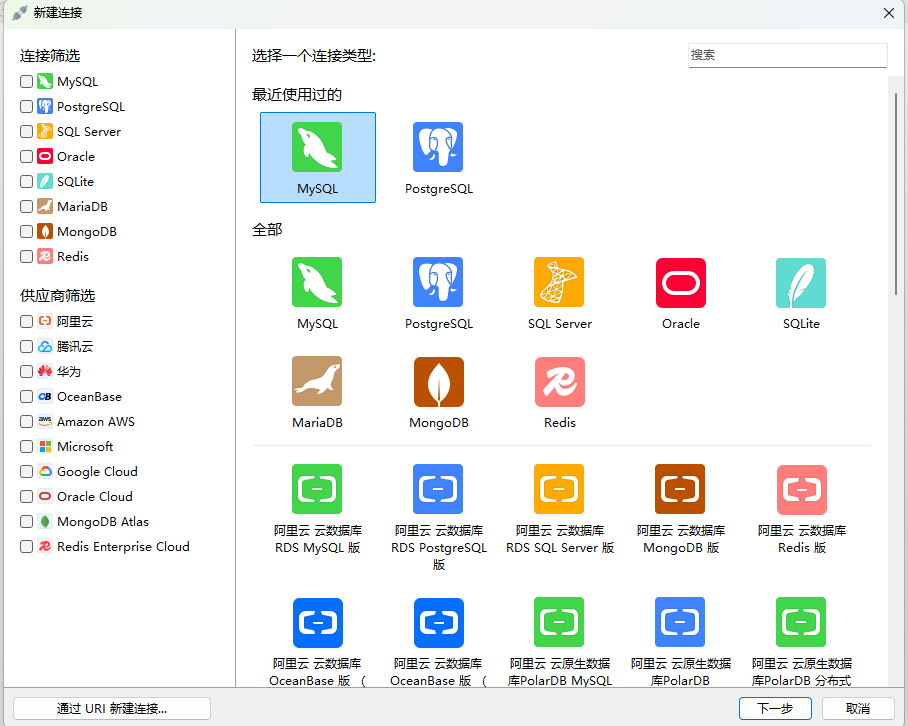
Task: Tick the OceanBase vendor filter checkbox
Action: point(26,397)
